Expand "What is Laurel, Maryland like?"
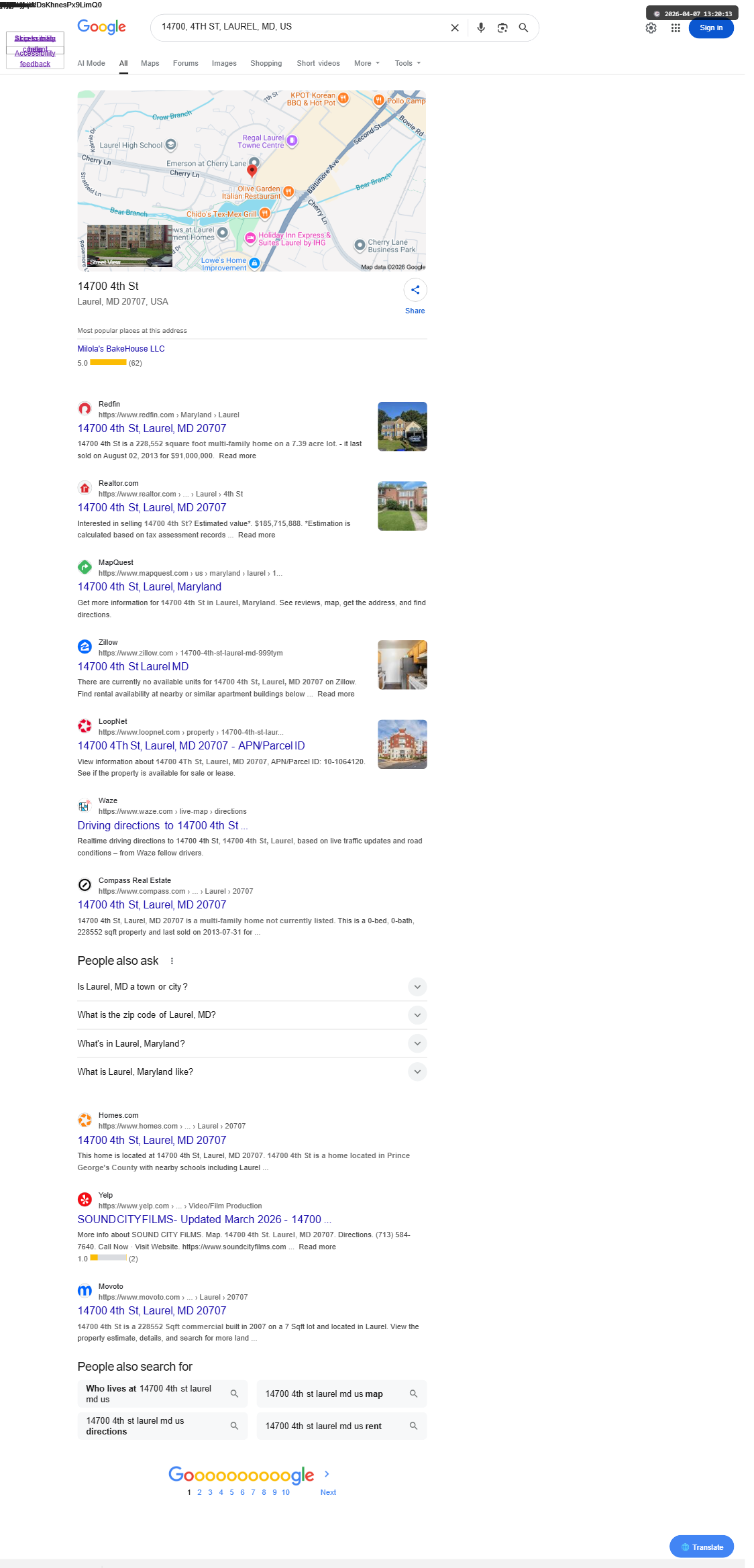The image size is (754, 1568). click(x=252, y=1072)
